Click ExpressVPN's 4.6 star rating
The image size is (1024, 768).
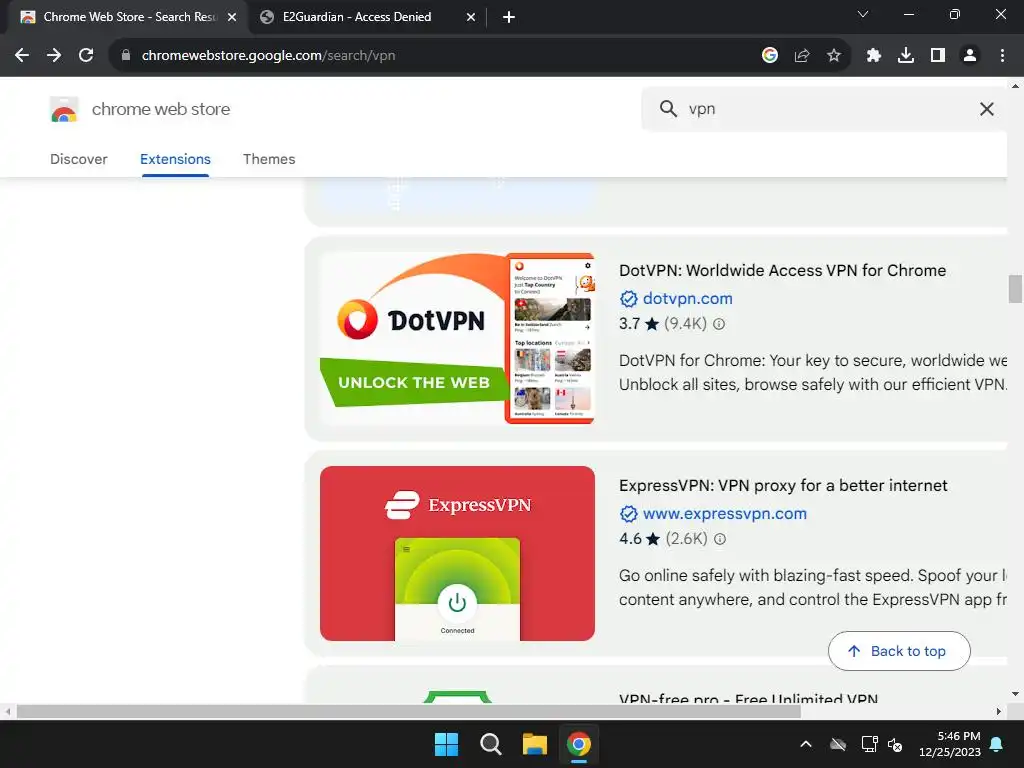pyautogui.click(x=639, y=539)
